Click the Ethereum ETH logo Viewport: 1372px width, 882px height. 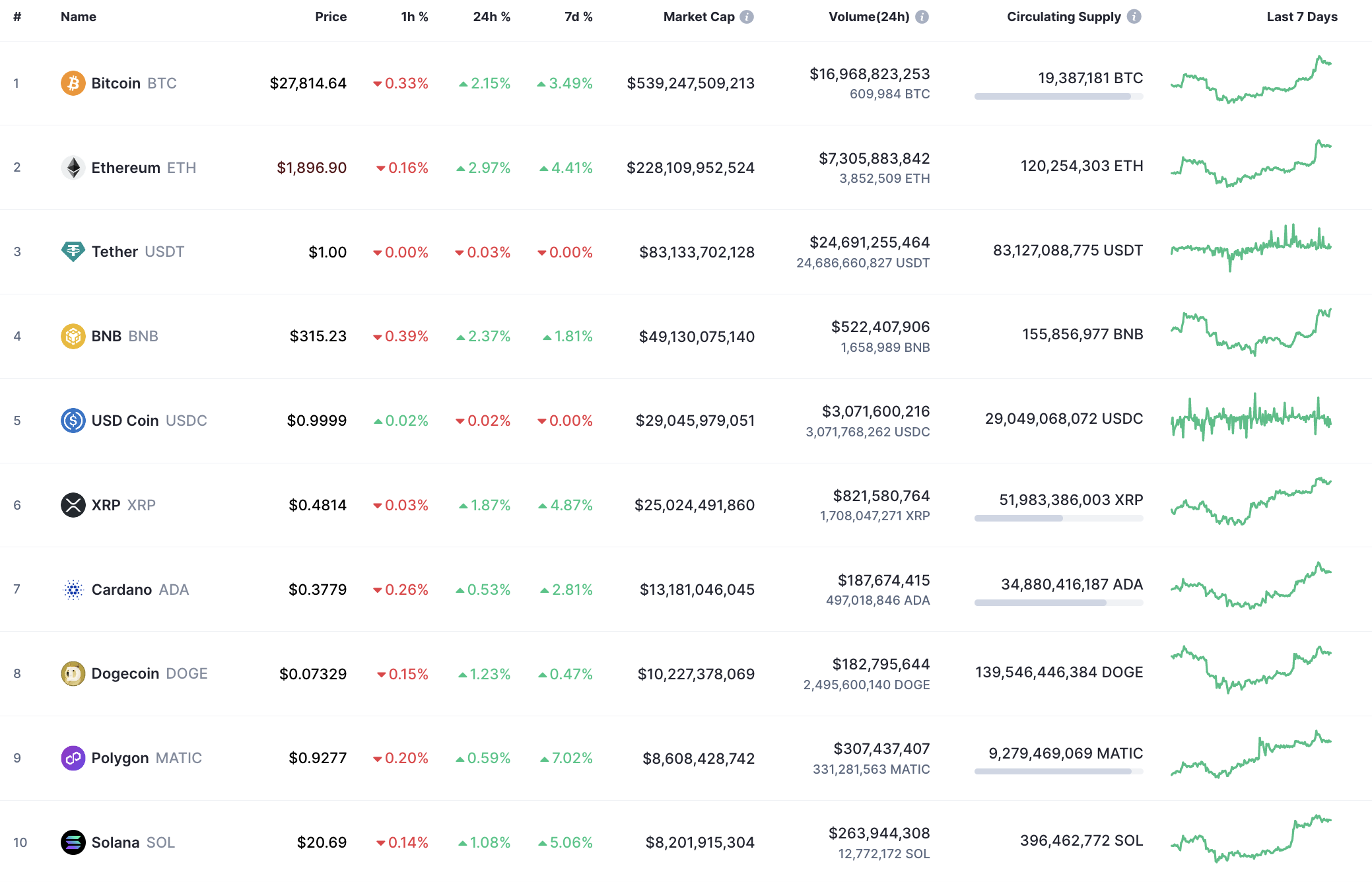pyautogui.click(x=74, y=167)
